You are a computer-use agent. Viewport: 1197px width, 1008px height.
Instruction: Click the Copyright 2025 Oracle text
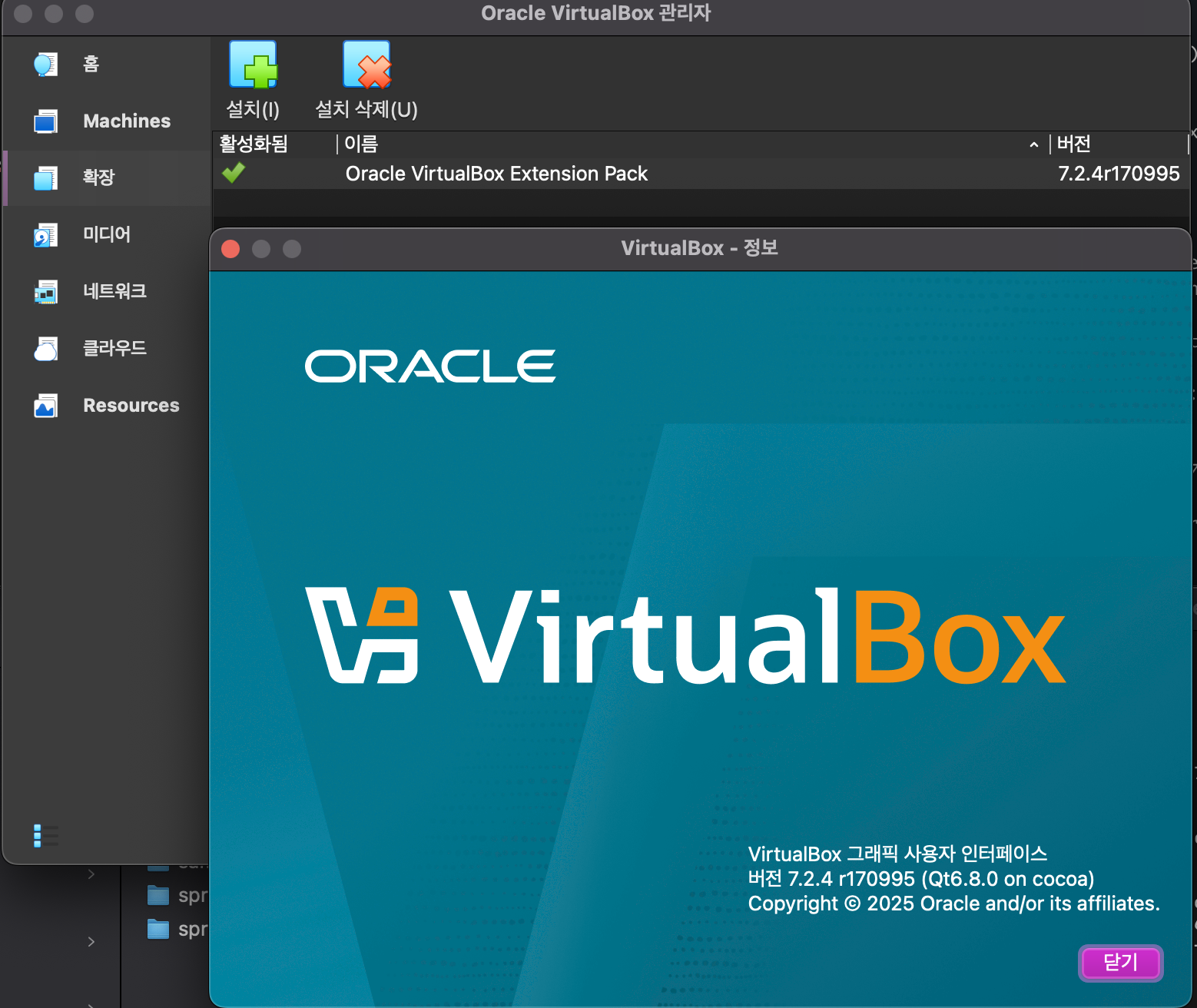pyautogui.click(x=953, y=903)
